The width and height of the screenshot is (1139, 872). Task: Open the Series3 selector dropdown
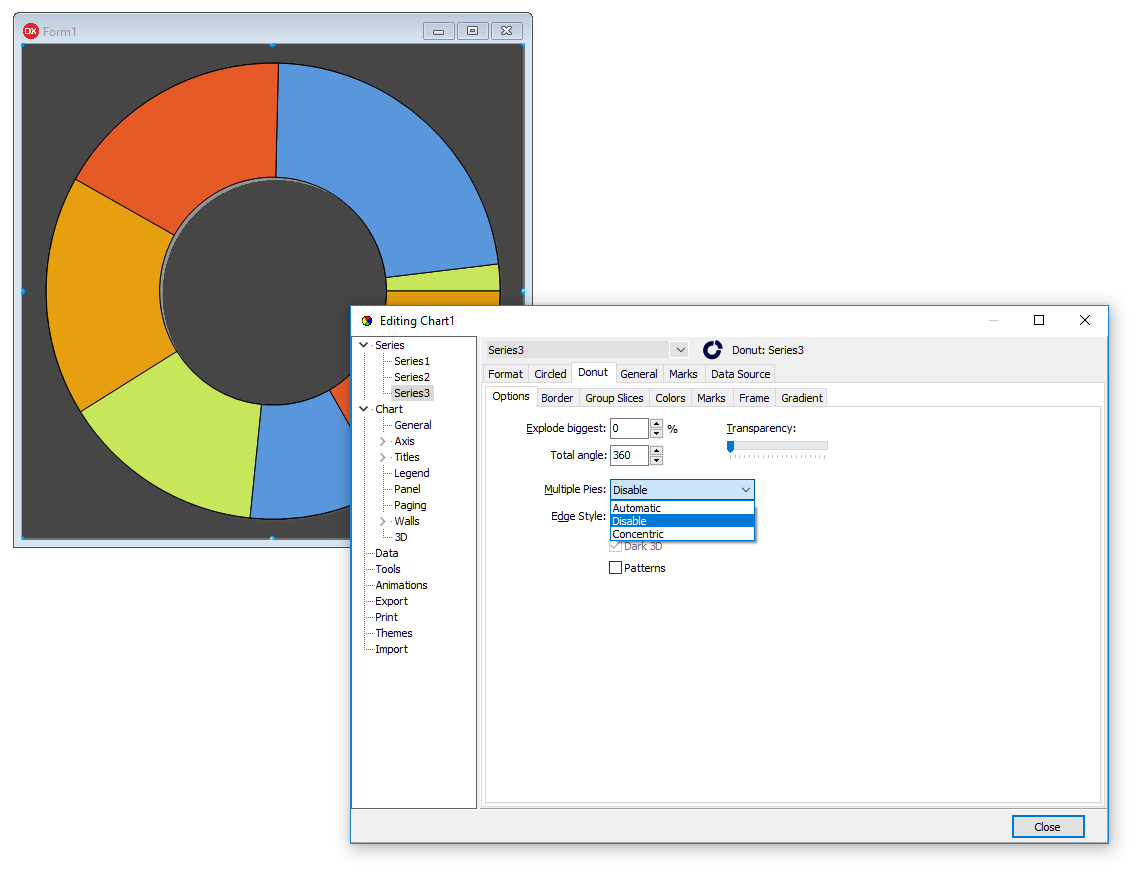680,350
